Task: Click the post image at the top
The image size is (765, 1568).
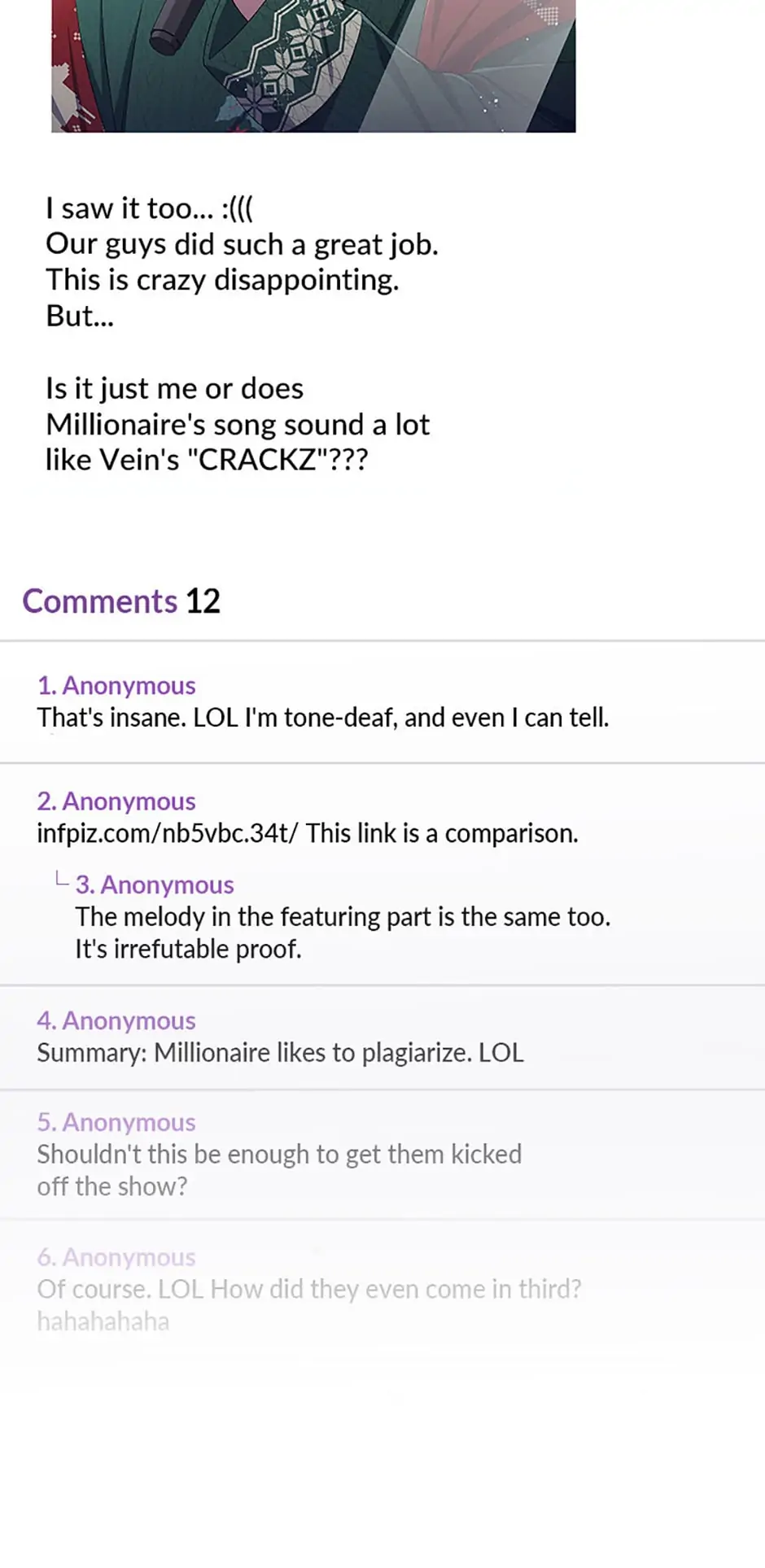Action: (x=313, y=65)
